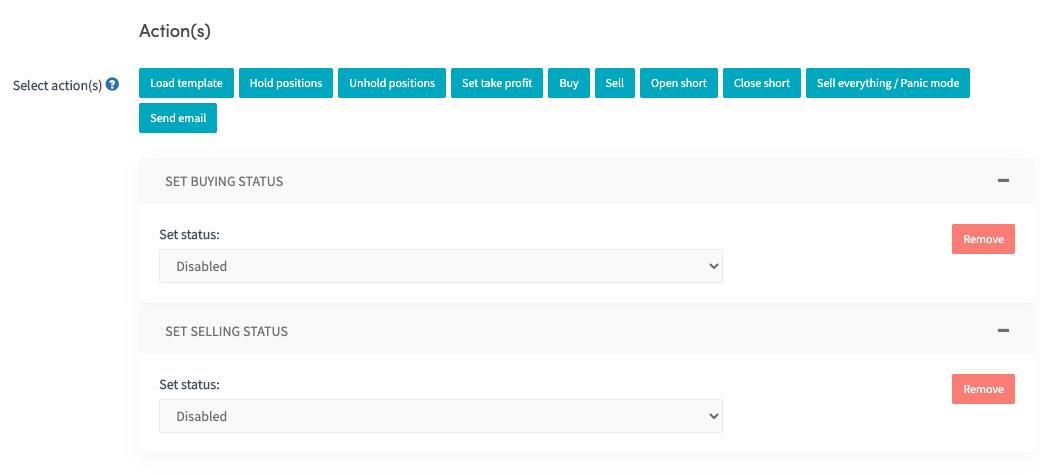
Task: Collapse the Set Buying Status panel
Action: pos(1004,180)
